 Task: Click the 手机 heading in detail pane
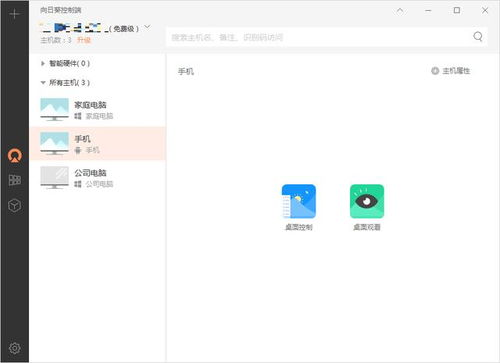point(186,71)
